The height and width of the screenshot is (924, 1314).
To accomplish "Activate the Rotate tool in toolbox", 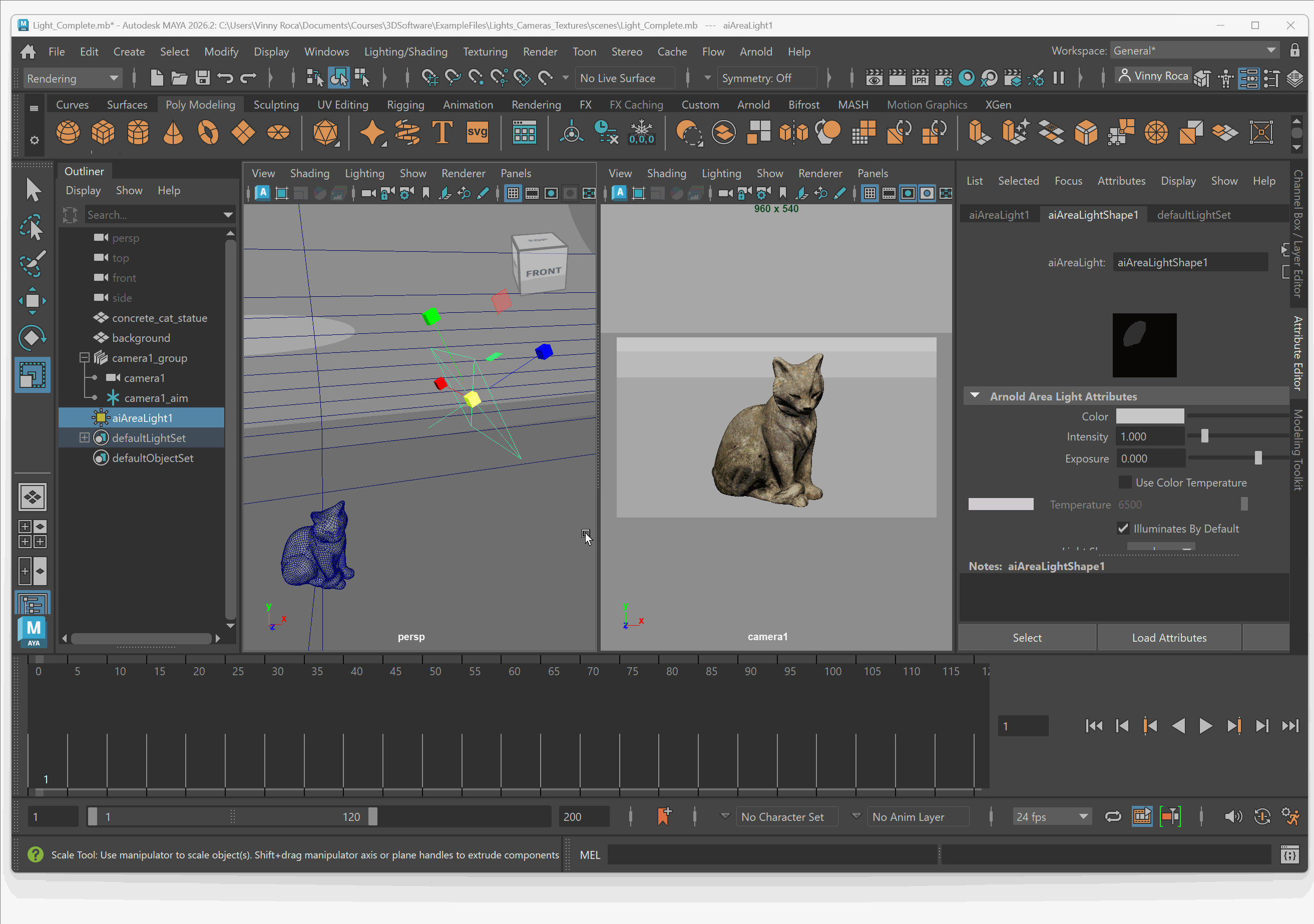I will pyautogui.click(x=32, y=337).
